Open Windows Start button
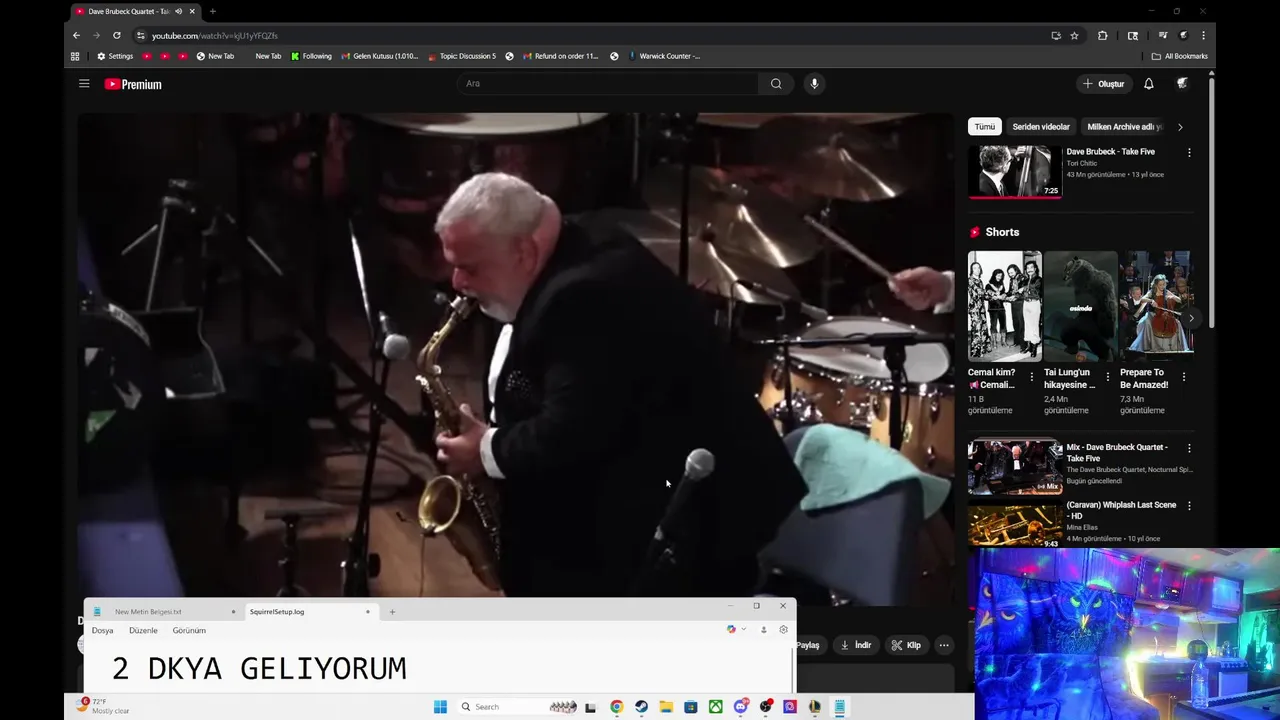Image resolution: width=1280 pixels, height=720 pixels. [440, 707]
